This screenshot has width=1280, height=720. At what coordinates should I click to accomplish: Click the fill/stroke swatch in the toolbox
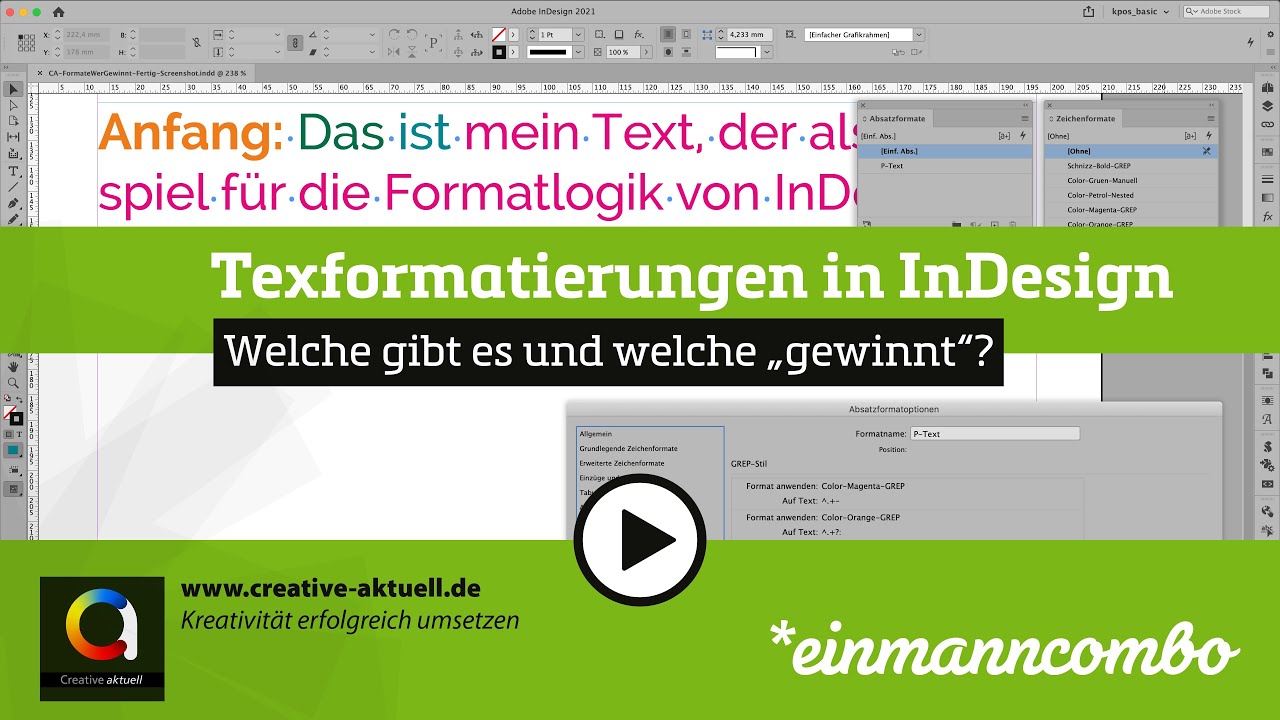14,415
